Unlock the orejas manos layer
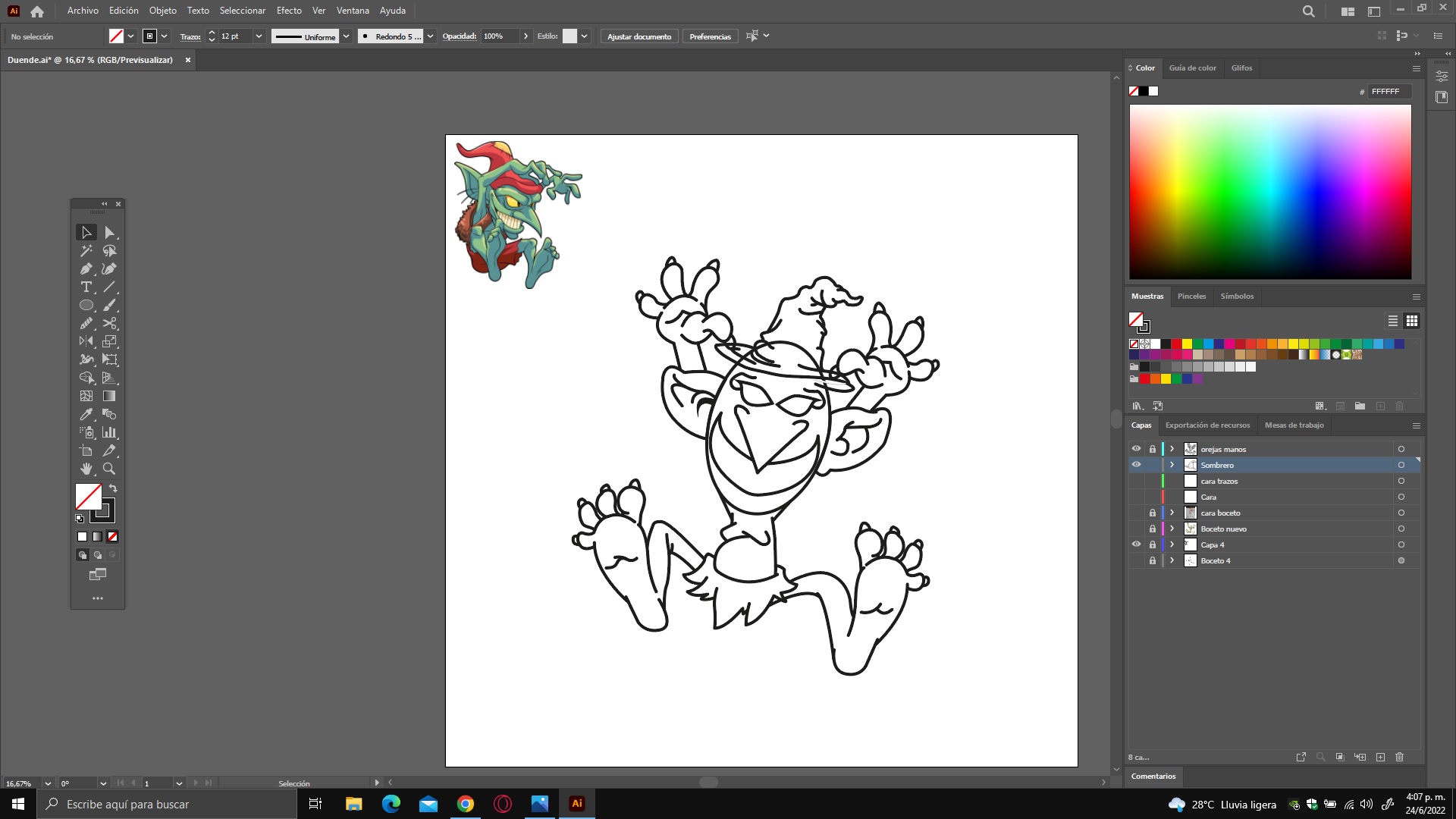This screenshot has width=1456, height=819. 1153,449
